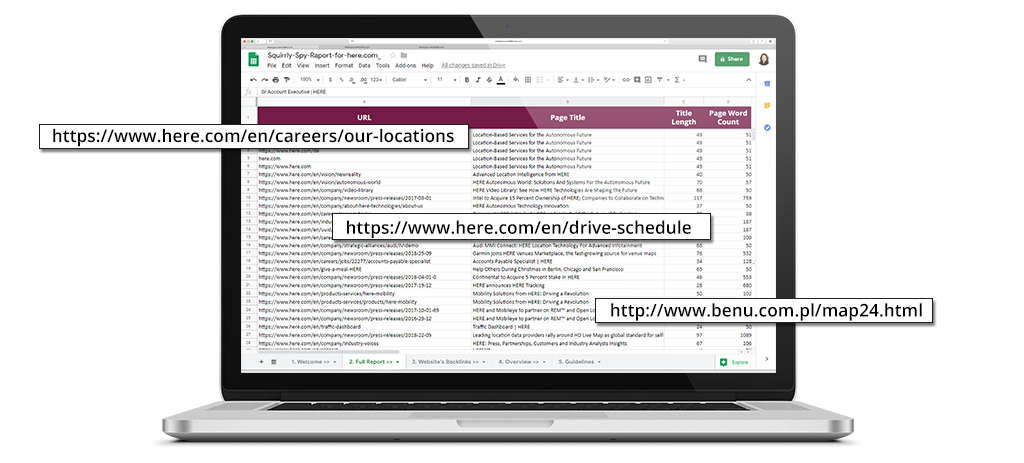Open Help menu
Image resolution: width=1024 pixels, height=463 pixels.
[428, 66]
